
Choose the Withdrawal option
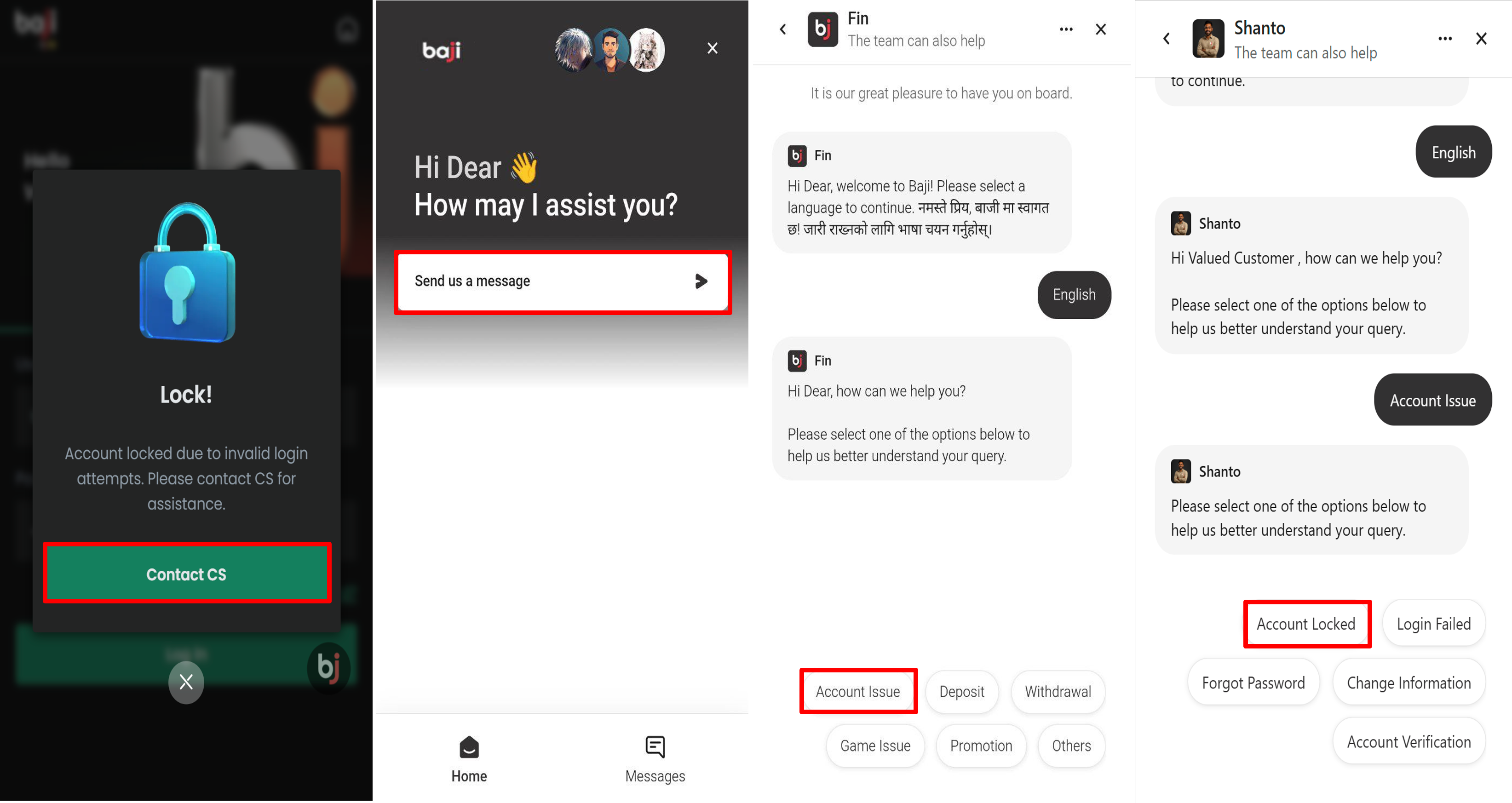(x=1058, y=692)
